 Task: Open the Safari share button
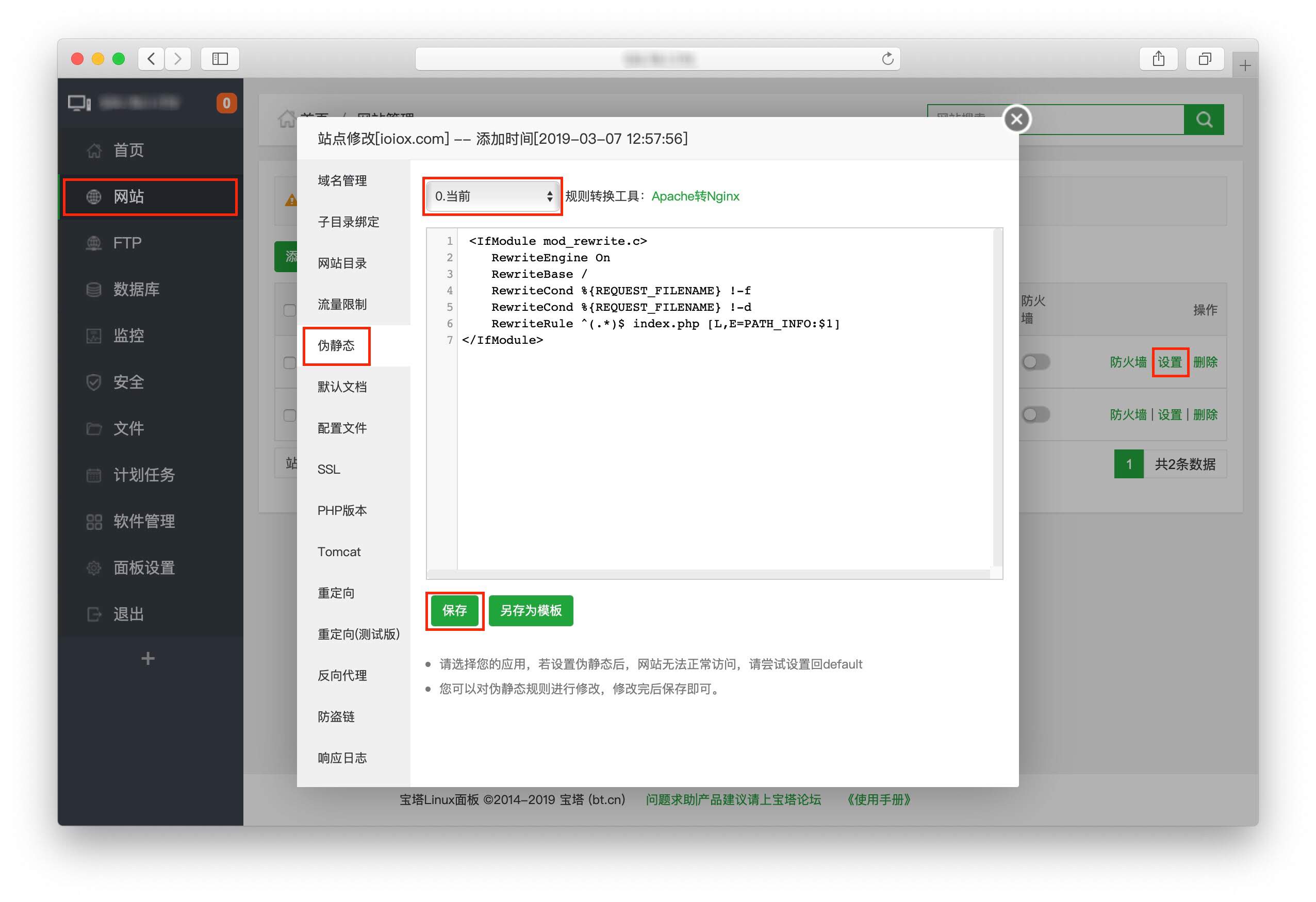1158,58
